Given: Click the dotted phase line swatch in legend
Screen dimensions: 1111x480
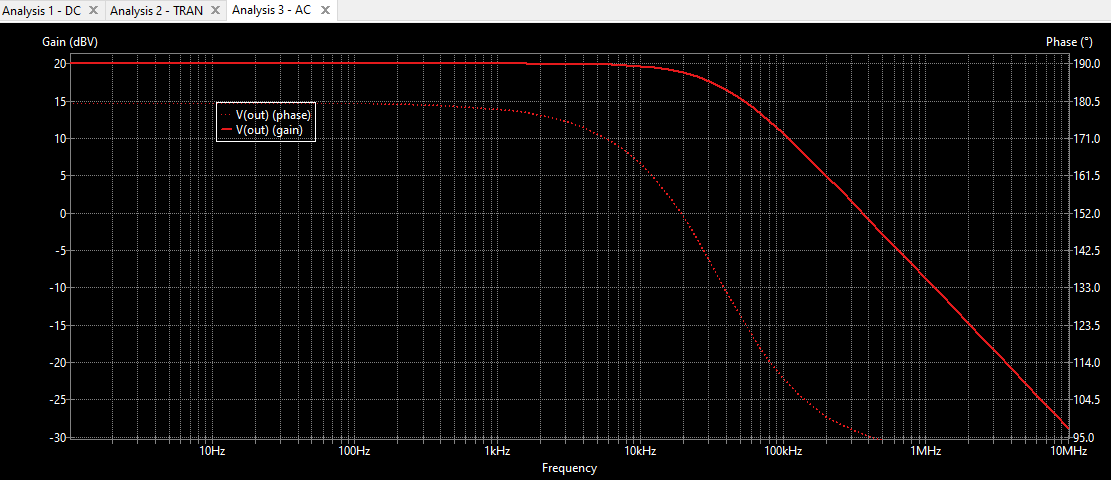Looking at the screenshot, I should [x=226, y=115].
